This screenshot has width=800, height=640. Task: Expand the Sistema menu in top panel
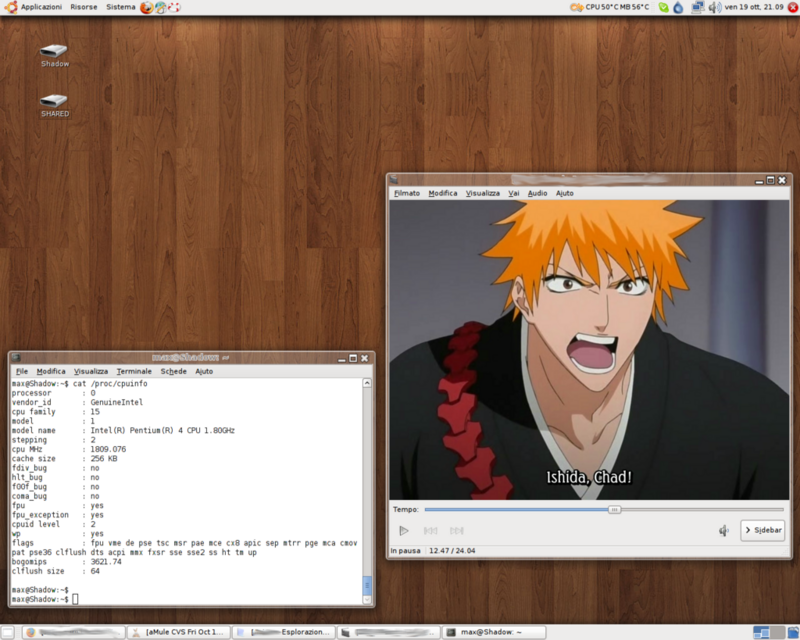(x=120, y=7)
